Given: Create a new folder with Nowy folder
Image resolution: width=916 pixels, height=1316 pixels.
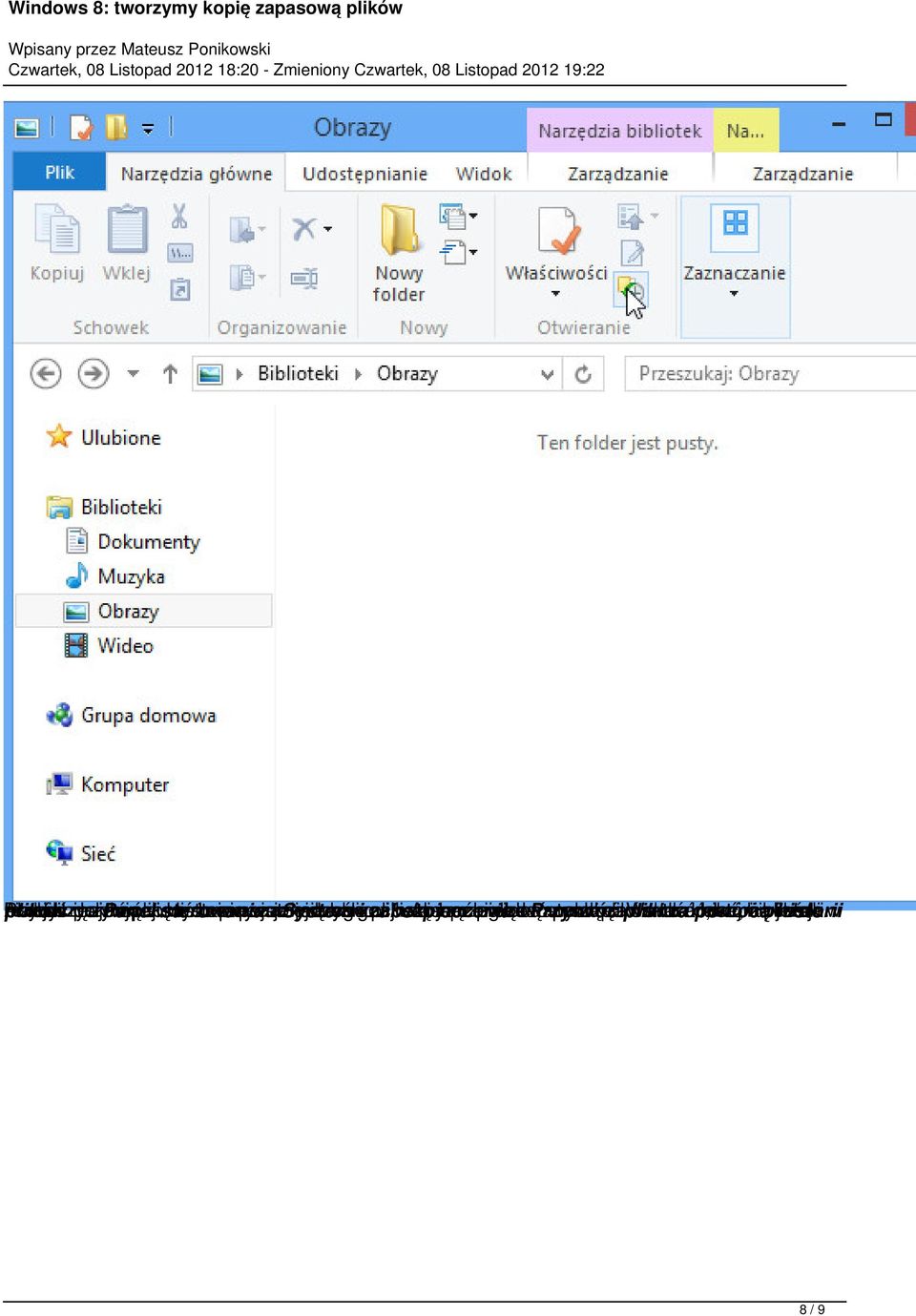Looking at the screenshot, I should tap(399, 254).
